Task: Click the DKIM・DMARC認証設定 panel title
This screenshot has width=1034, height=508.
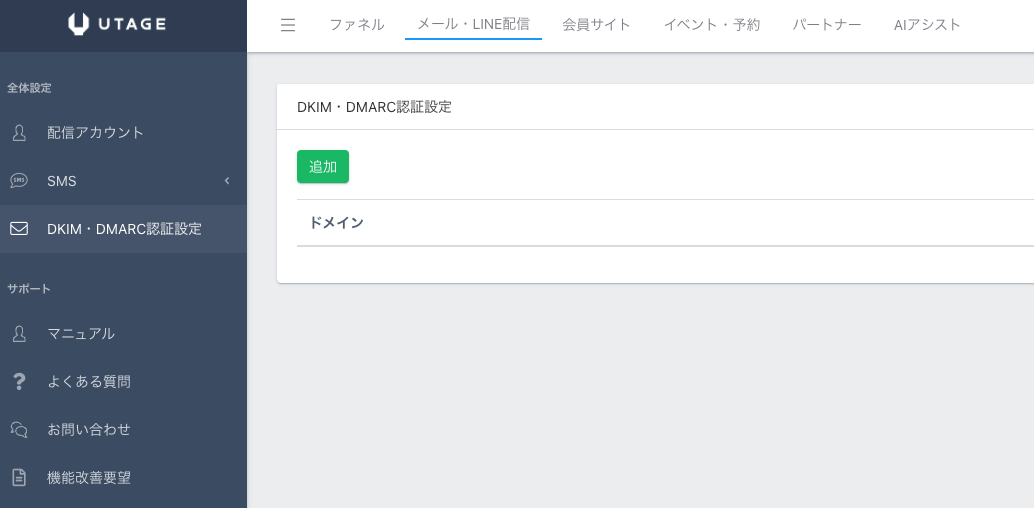Action: click(375, 107)
